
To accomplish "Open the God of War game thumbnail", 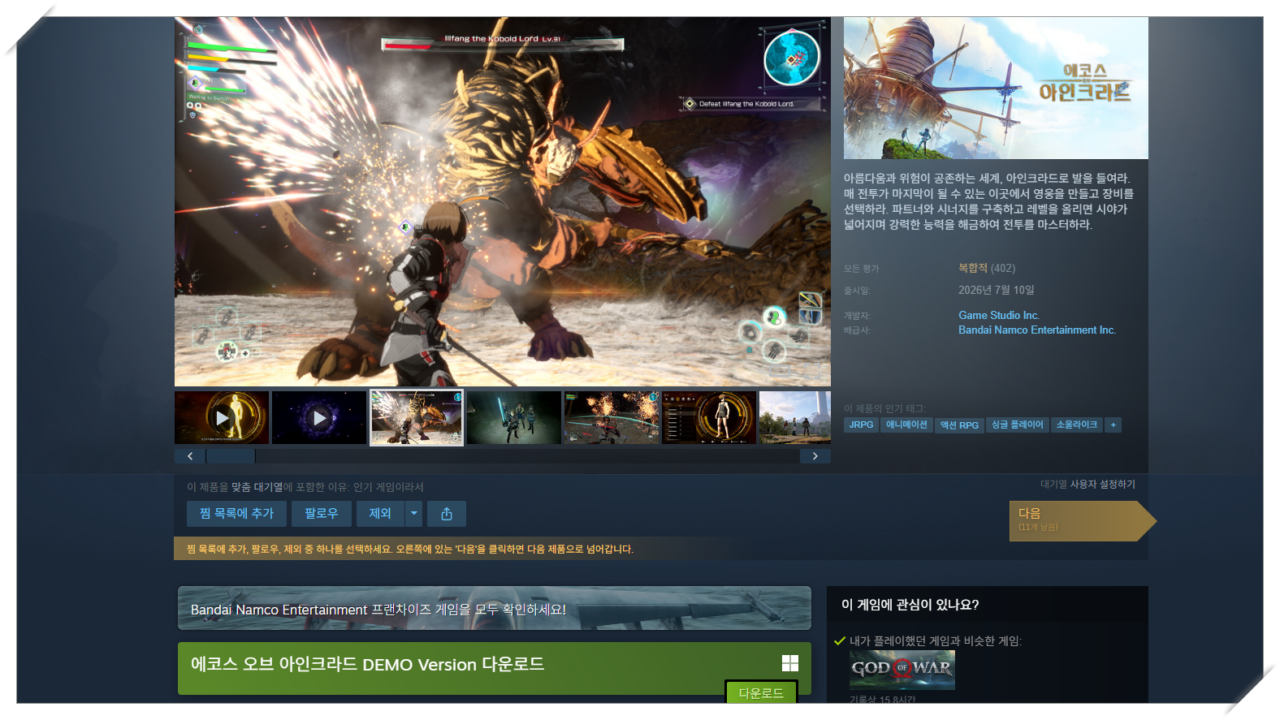I will pyautogui.click(x=902, y=670).
